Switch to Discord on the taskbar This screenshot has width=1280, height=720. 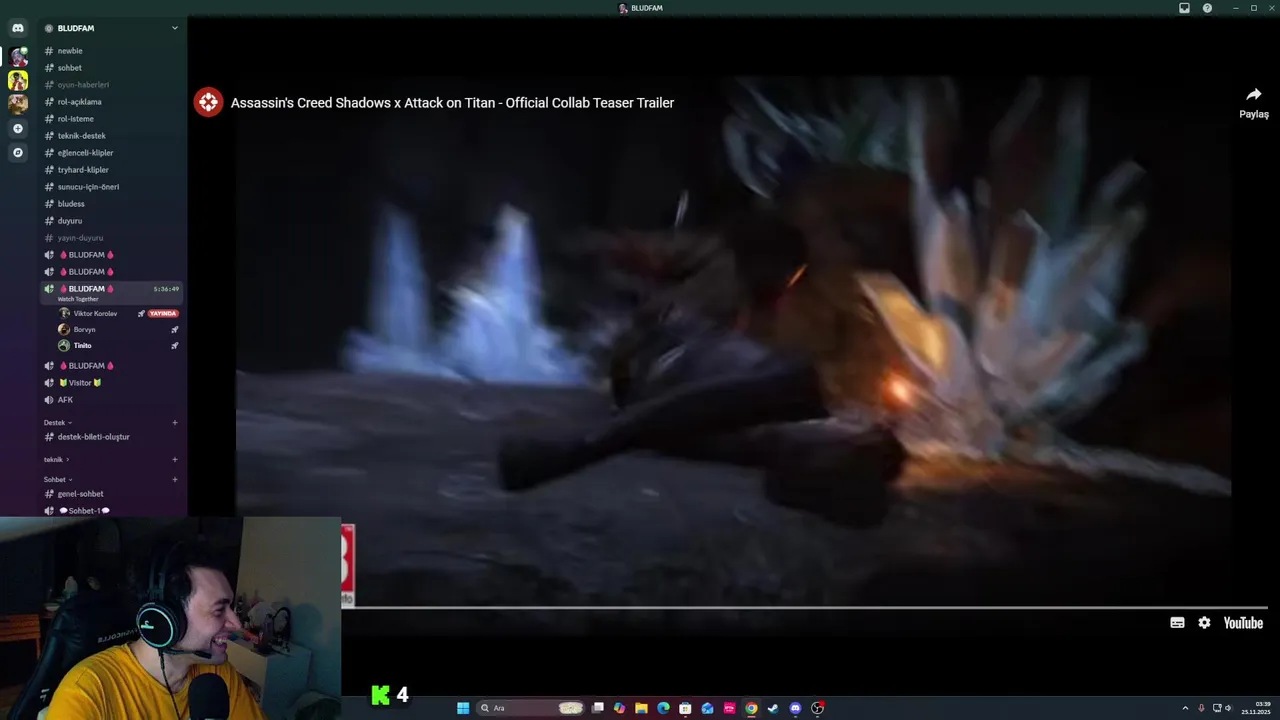[x=795, y=708]
